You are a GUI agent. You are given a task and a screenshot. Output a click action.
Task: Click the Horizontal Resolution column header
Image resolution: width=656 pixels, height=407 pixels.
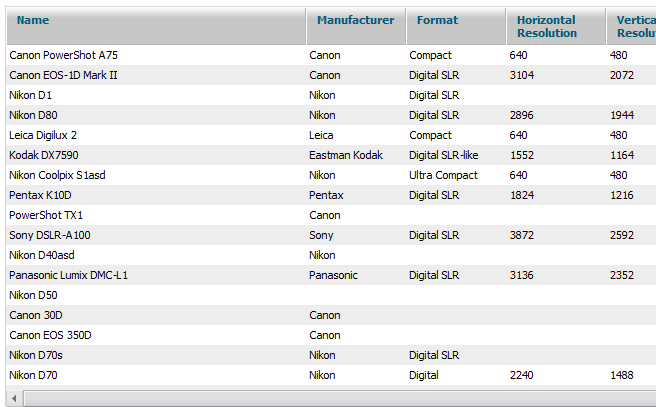coord(546,26)
